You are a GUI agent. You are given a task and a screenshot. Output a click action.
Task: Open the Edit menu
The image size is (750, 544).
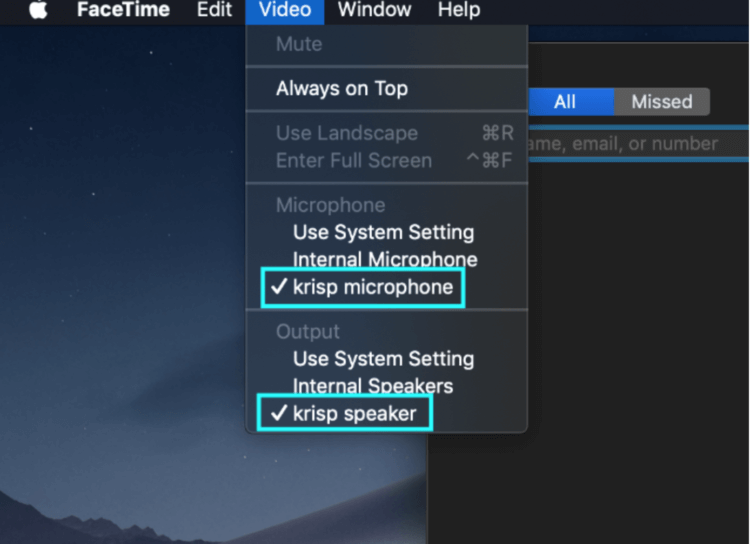[x=214, y=10]
